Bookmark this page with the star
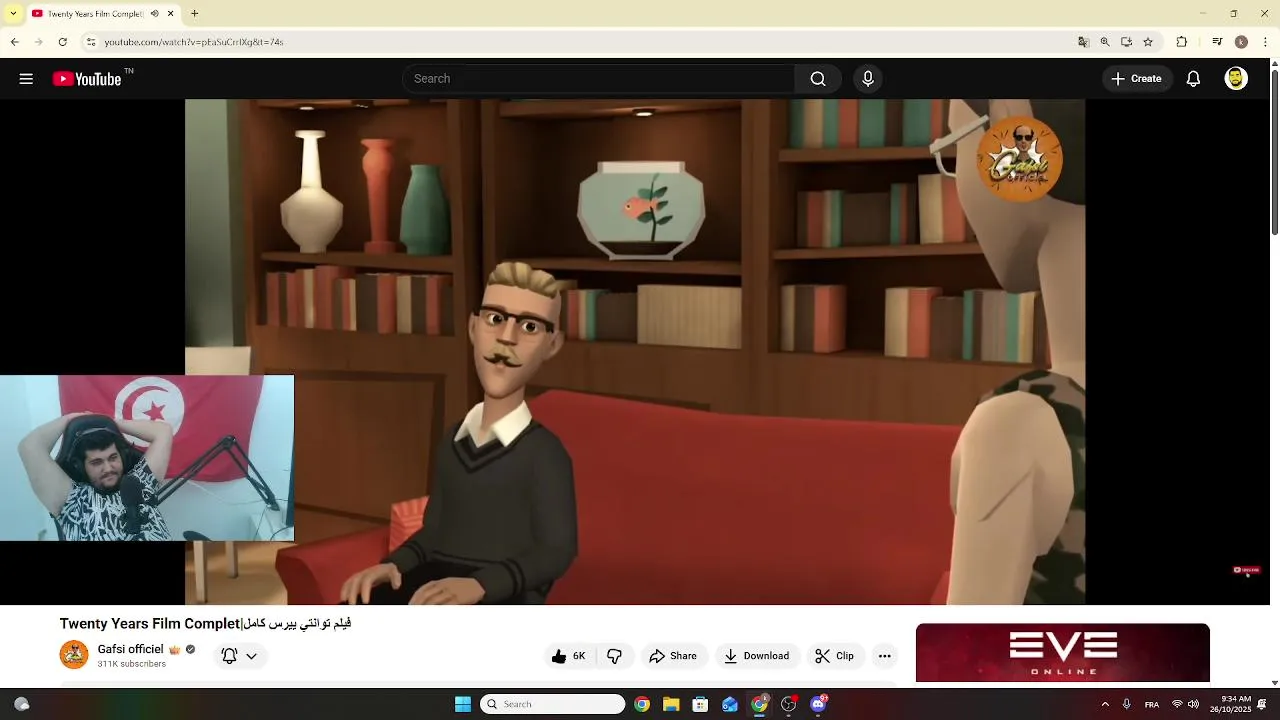This screenshot has height=720, width=1280. (x=1148, y=42)
